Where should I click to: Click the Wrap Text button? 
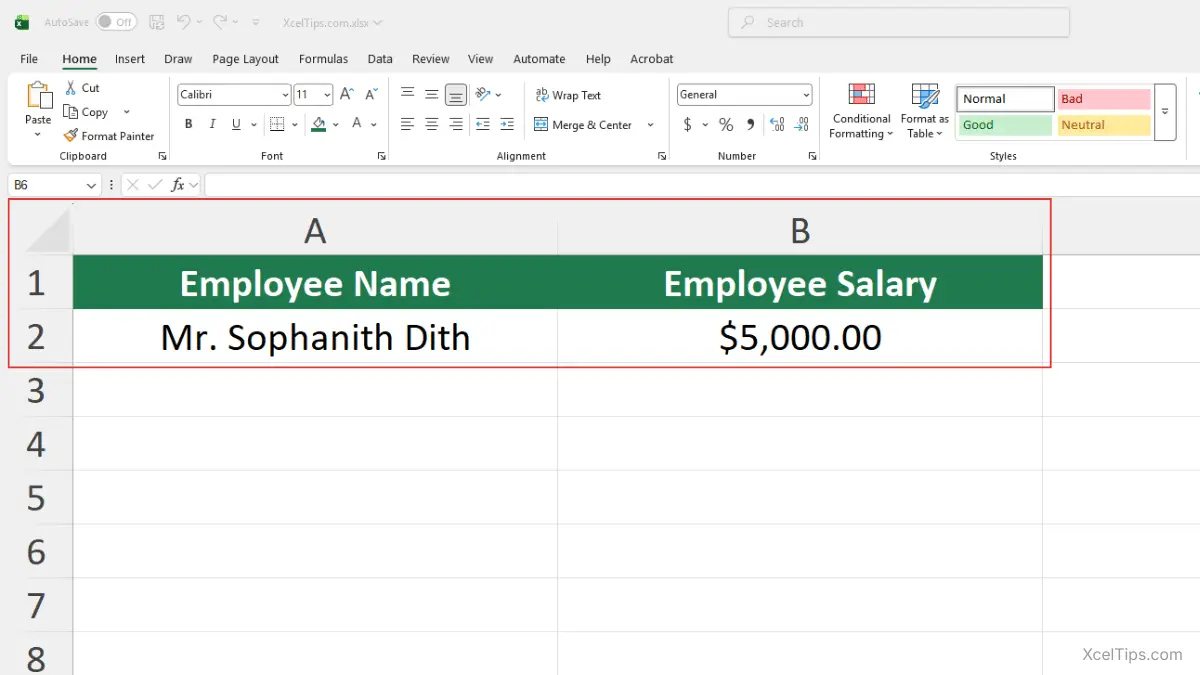pos(568,95)
